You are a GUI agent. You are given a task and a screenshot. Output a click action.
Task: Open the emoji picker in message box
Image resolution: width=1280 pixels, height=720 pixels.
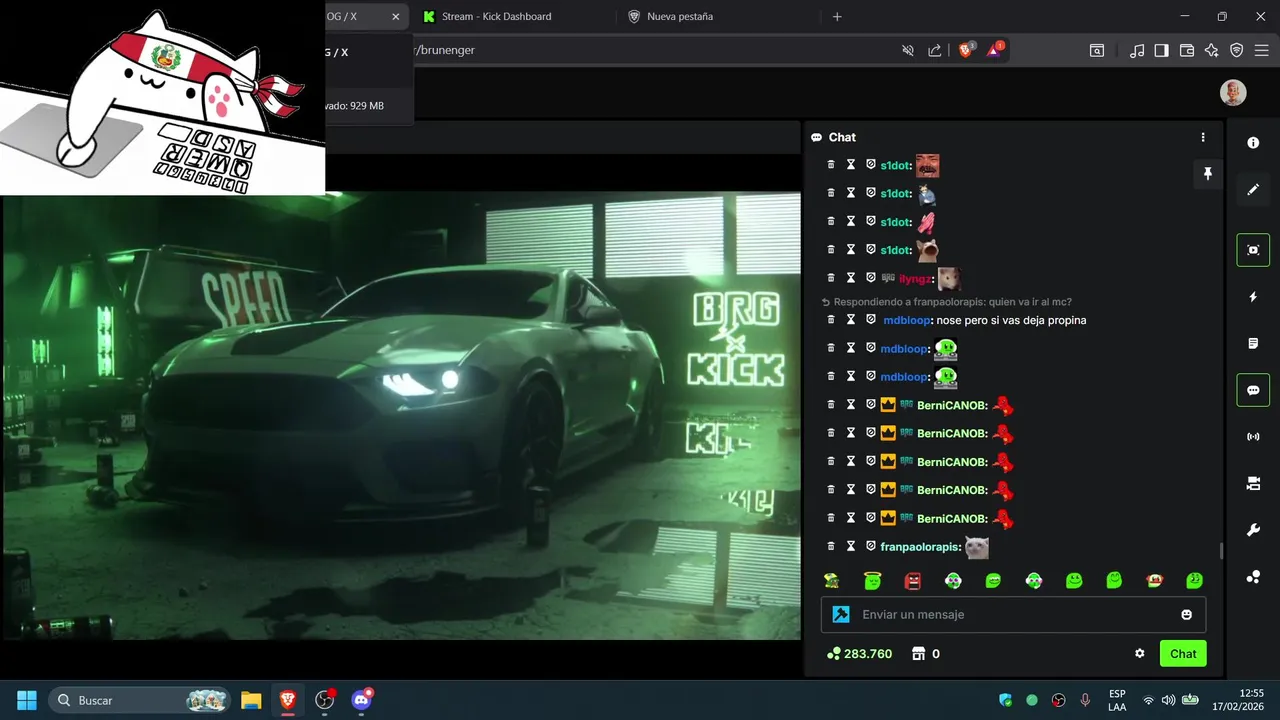pos(1187,615)
